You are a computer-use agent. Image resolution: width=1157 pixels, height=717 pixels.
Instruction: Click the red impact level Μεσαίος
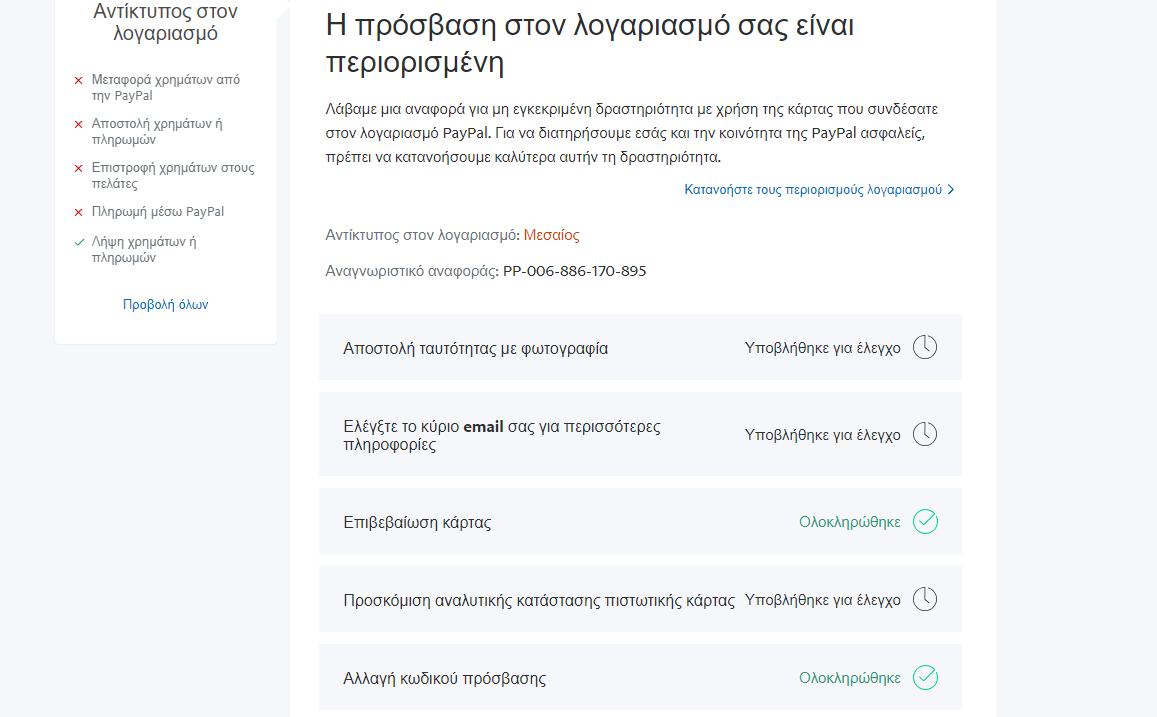(551, 235)
